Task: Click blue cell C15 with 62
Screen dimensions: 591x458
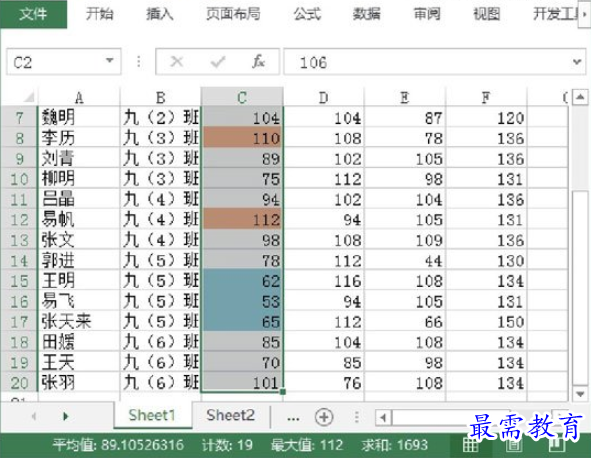Action: point(242,281)
